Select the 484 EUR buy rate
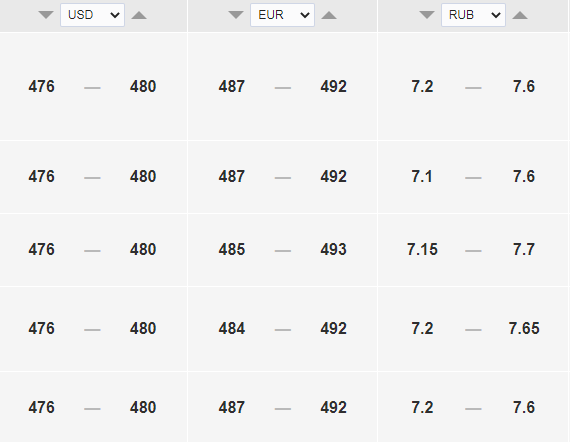The width and height of the screenshot is (570, 442). [232, 329]
